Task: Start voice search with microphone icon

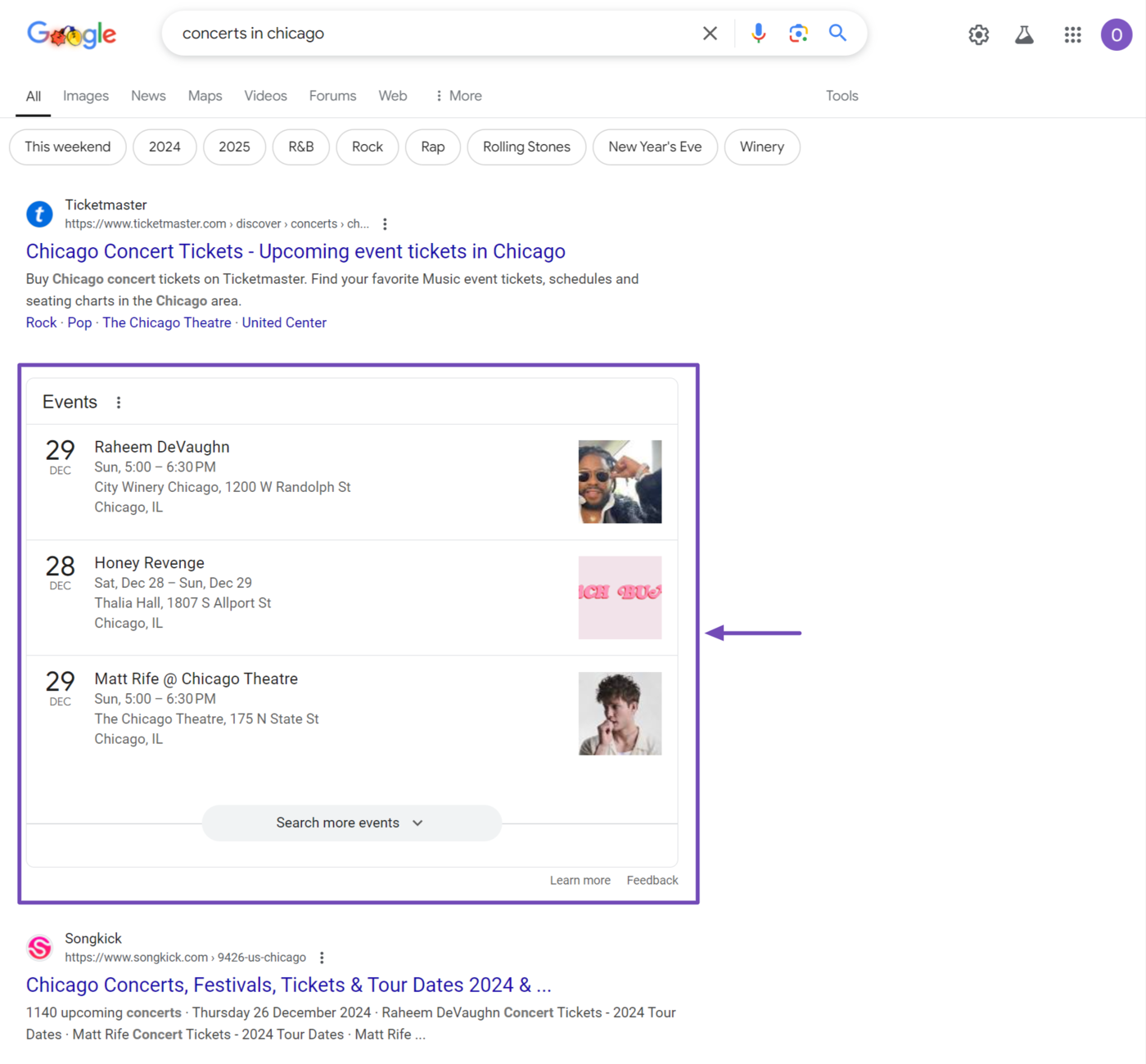Action: click(759, 34)
